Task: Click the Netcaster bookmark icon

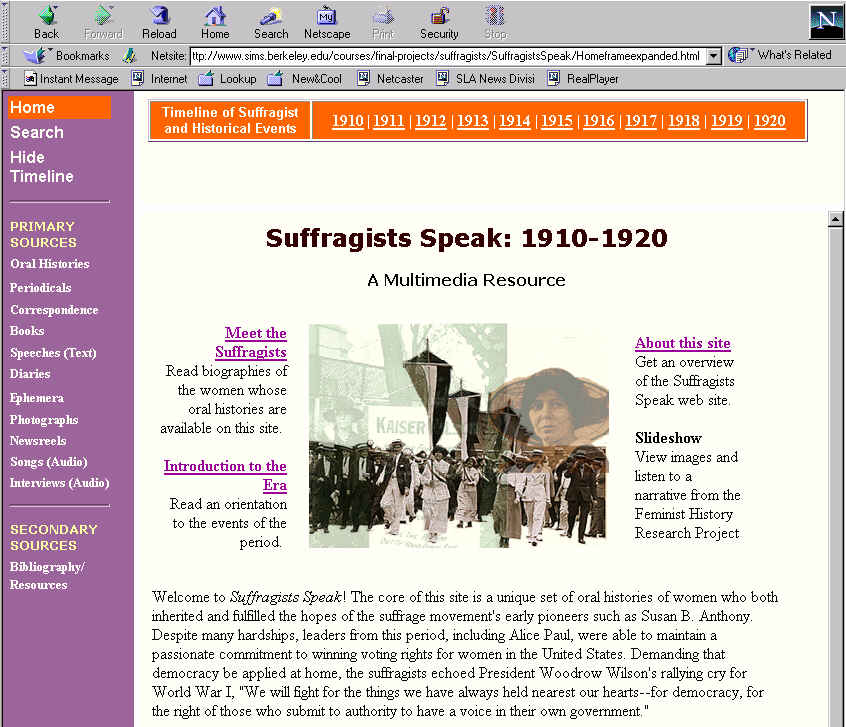Action: pos(364,78)
